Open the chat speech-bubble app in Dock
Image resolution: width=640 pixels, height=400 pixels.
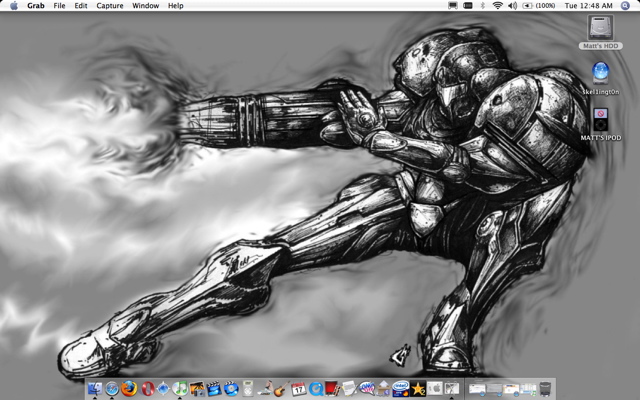[x=367, y=388]
